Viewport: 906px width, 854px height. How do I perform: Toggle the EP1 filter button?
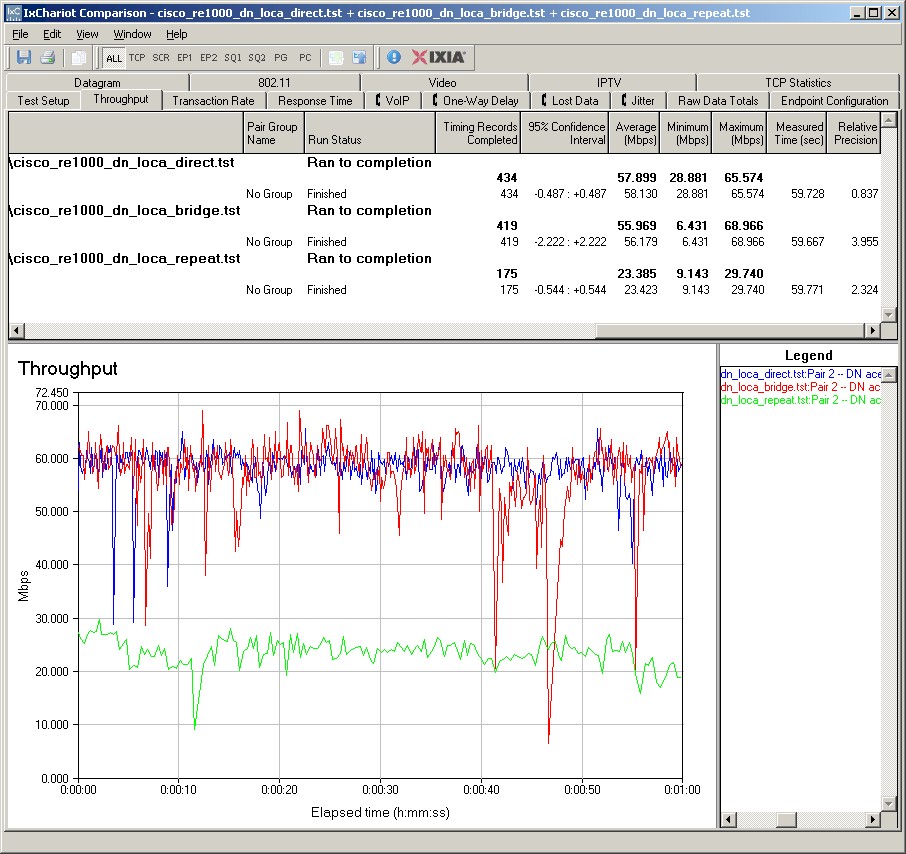tap(184, 58)
